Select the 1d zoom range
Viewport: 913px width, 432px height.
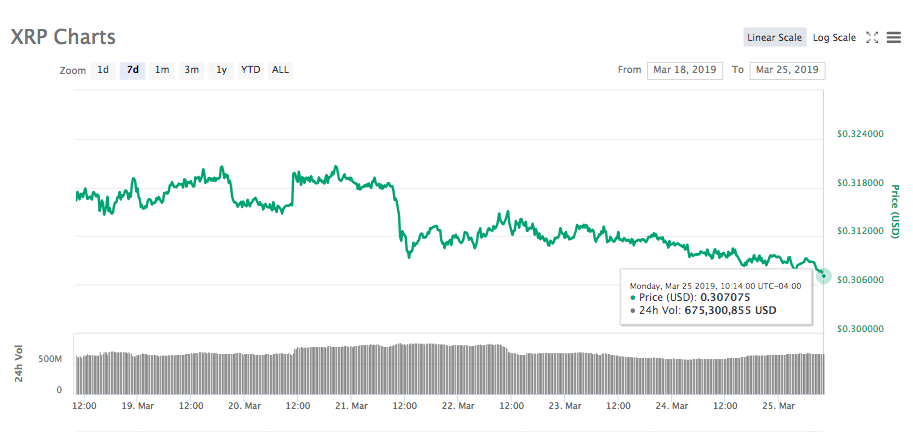(102, 70)
